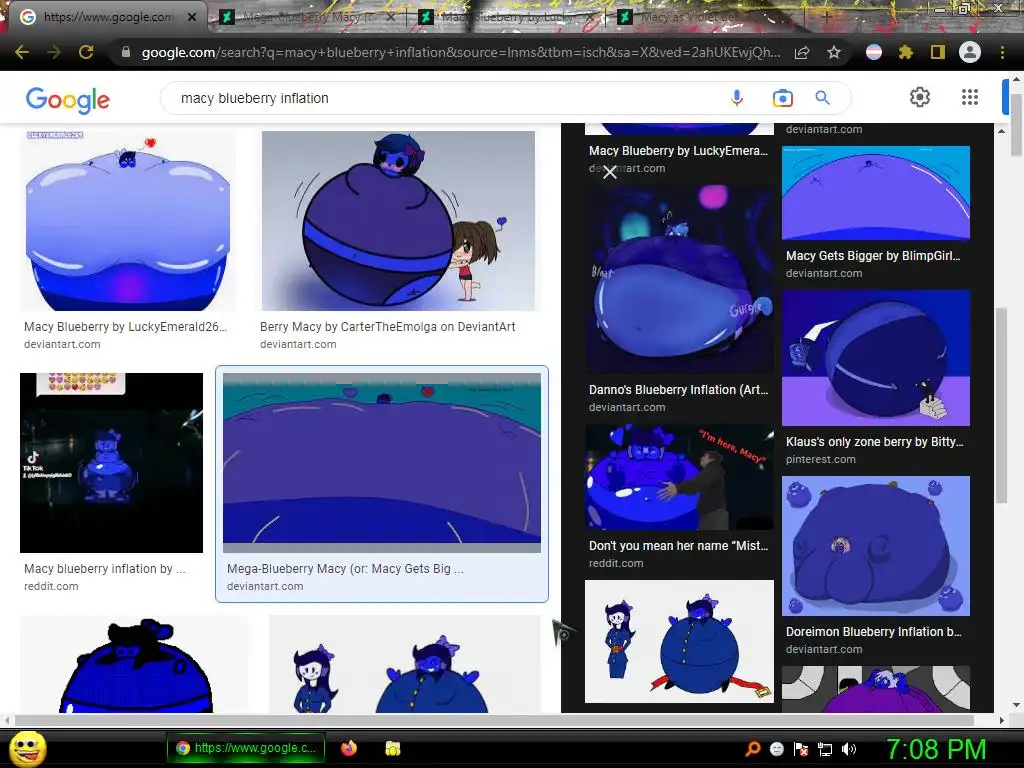Select the 'I'm here, Macy' reddit thumbnail

(679, 477)
